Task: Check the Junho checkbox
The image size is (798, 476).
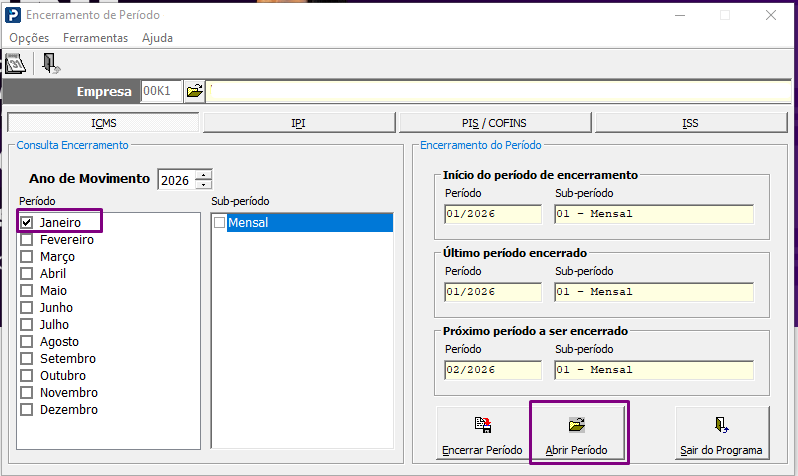Action: [x=27, y=307]
